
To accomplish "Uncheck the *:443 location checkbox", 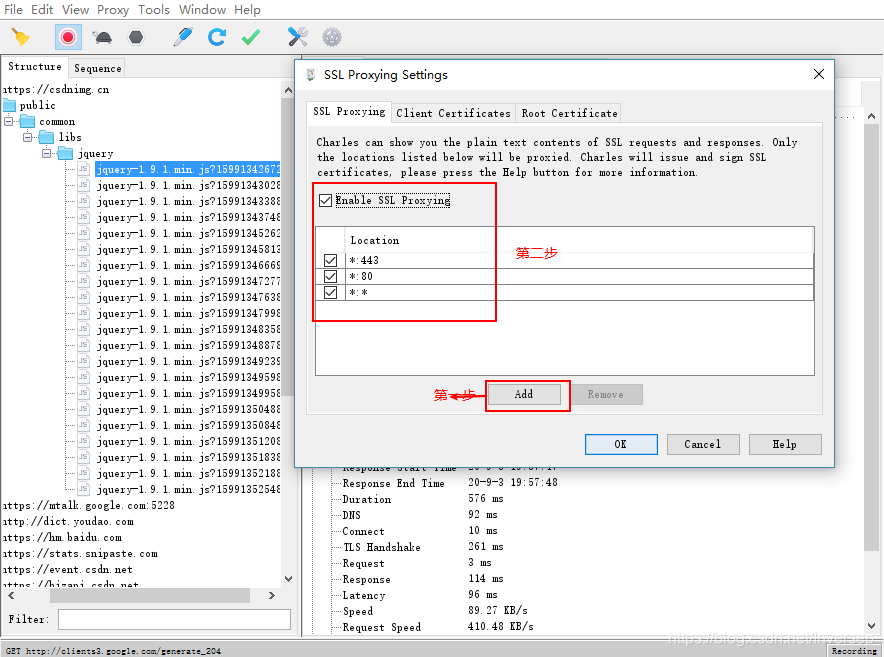I will 330,260.
